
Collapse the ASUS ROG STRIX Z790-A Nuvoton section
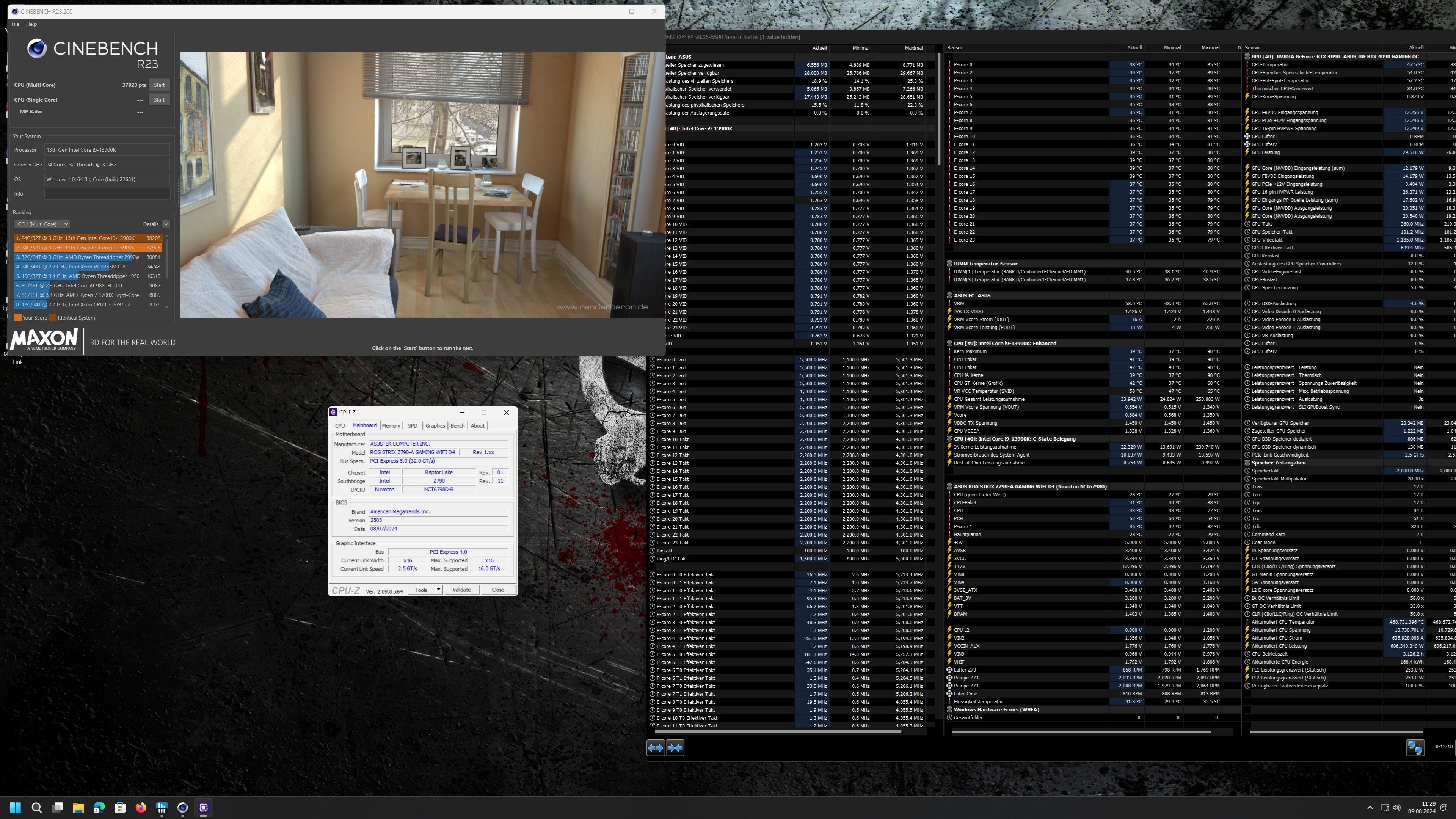coord(949,486)
